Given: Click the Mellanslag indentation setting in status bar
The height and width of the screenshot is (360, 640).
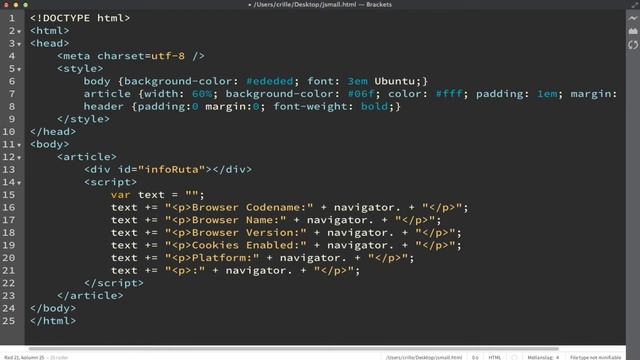Looking at the screenshot, I should point(543,357).
